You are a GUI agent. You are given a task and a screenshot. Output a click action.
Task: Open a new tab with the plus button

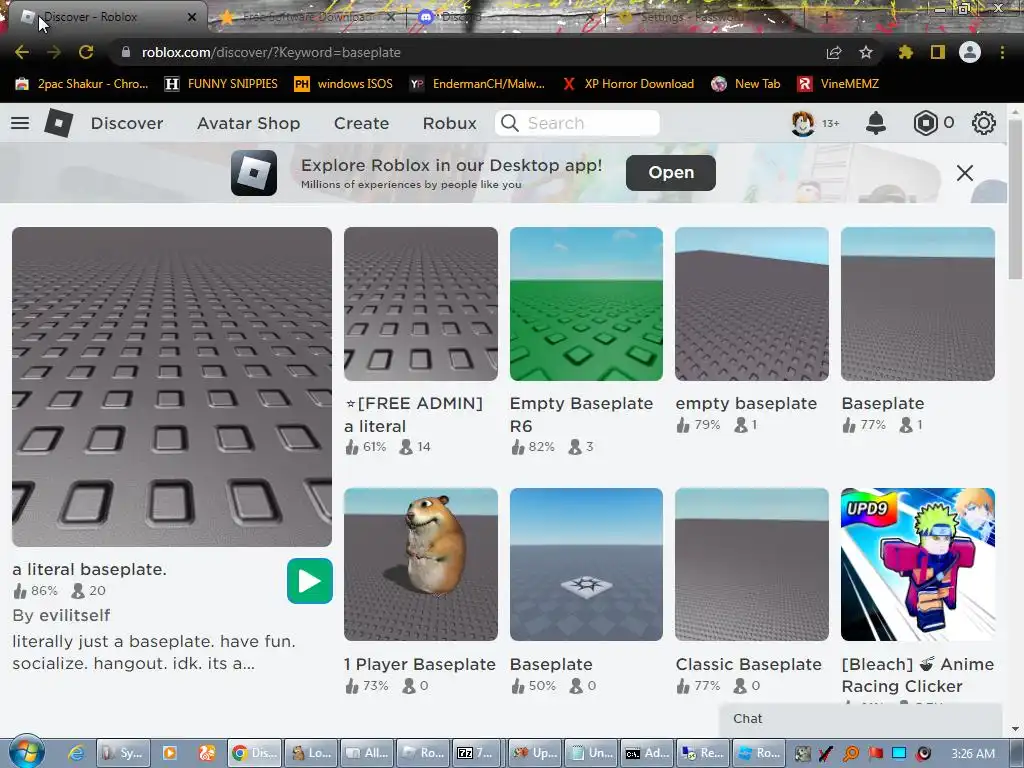[x=827, y=17]
